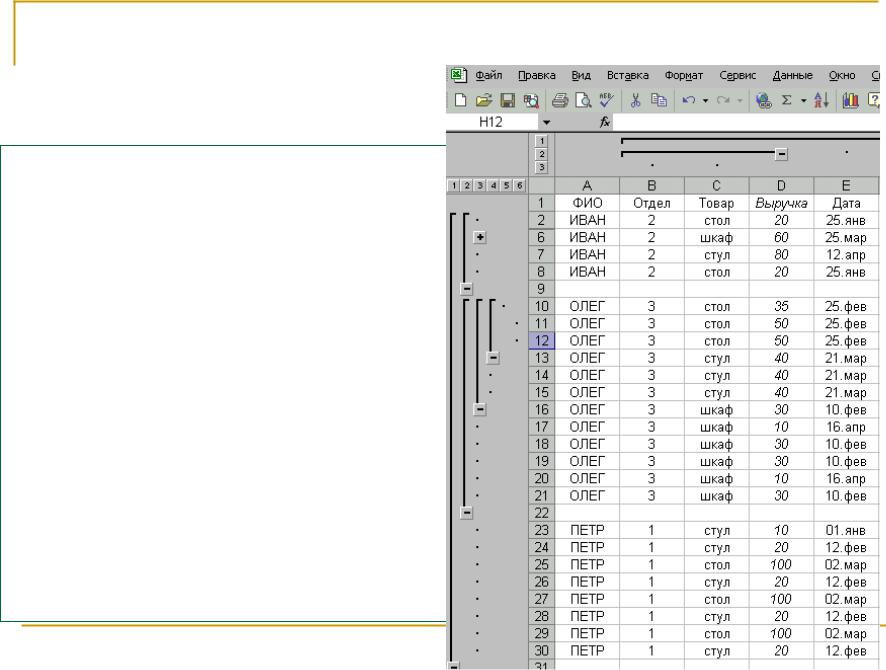The height and width of the screenshot is (670, 886).
Task: Copy selection using the Copy icon
Action: tap(659, 101)
